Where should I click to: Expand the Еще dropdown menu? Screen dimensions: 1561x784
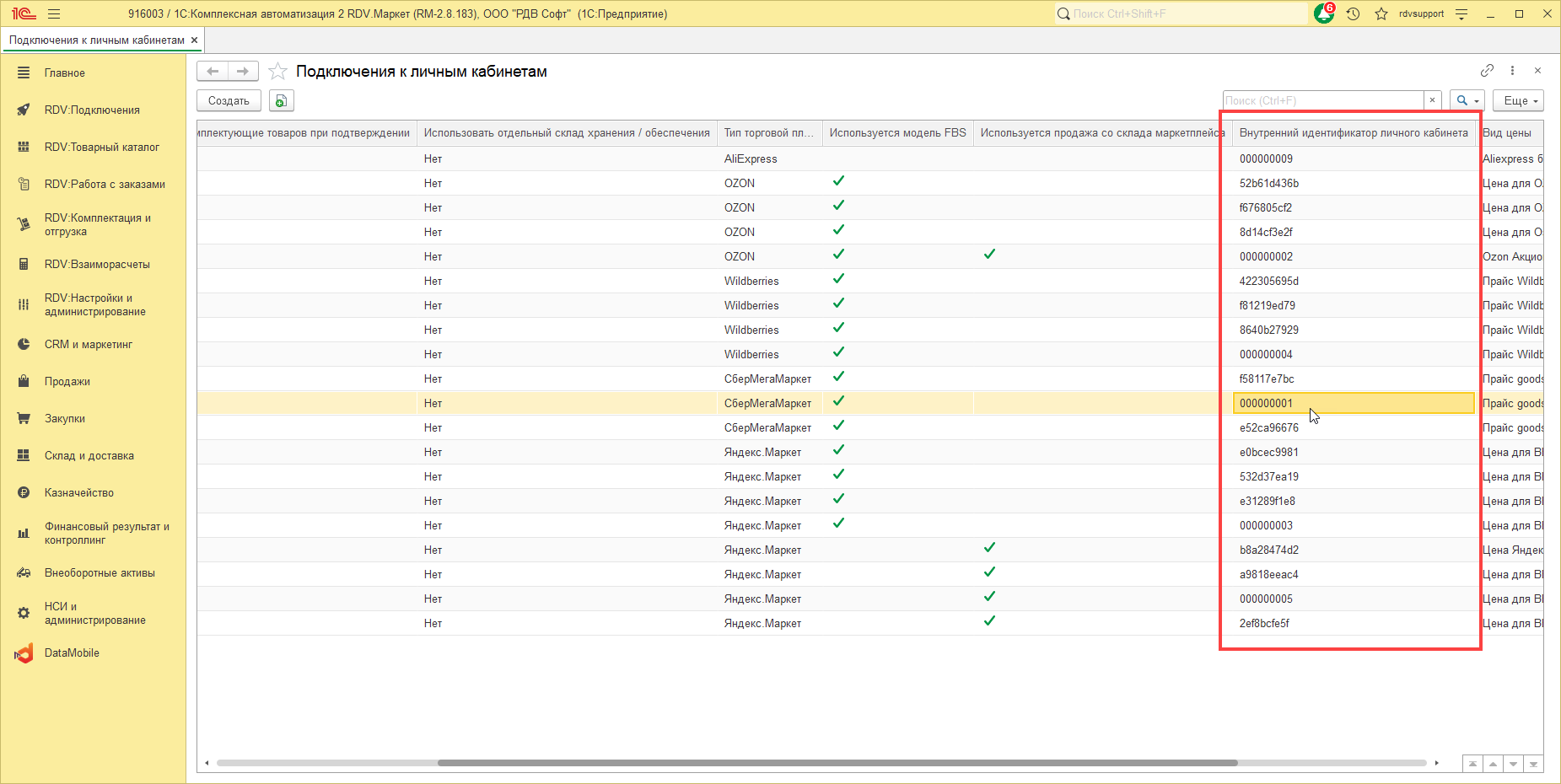tap(1518, 100)
